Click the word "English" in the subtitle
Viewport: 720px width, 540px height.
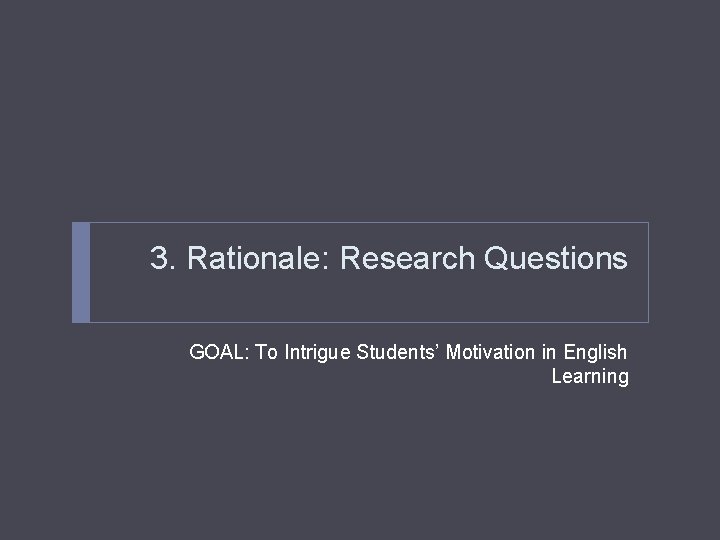[x=596, y=352]
